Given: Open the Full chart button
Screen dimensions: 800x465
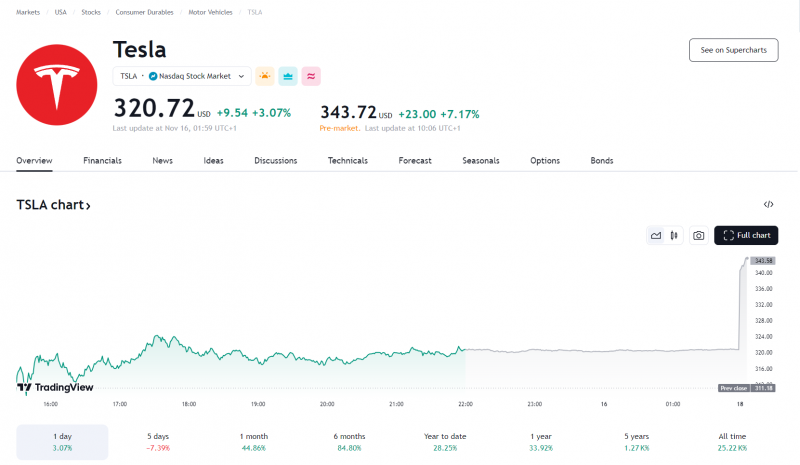Looking at the screenshot, I should tap(746, 235).
